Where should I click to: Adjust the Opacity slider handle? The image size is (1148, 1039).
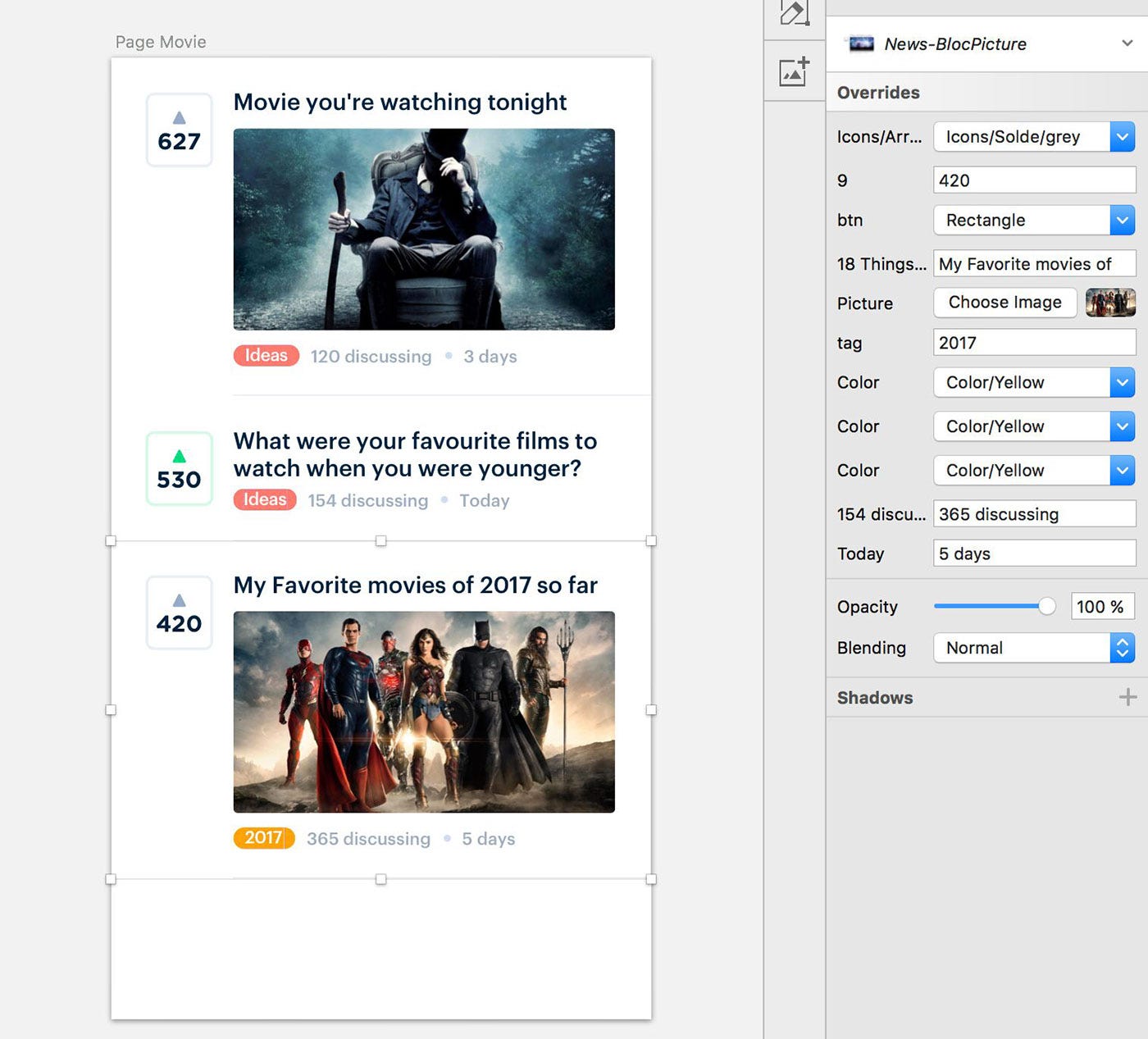coord(1046,606)
